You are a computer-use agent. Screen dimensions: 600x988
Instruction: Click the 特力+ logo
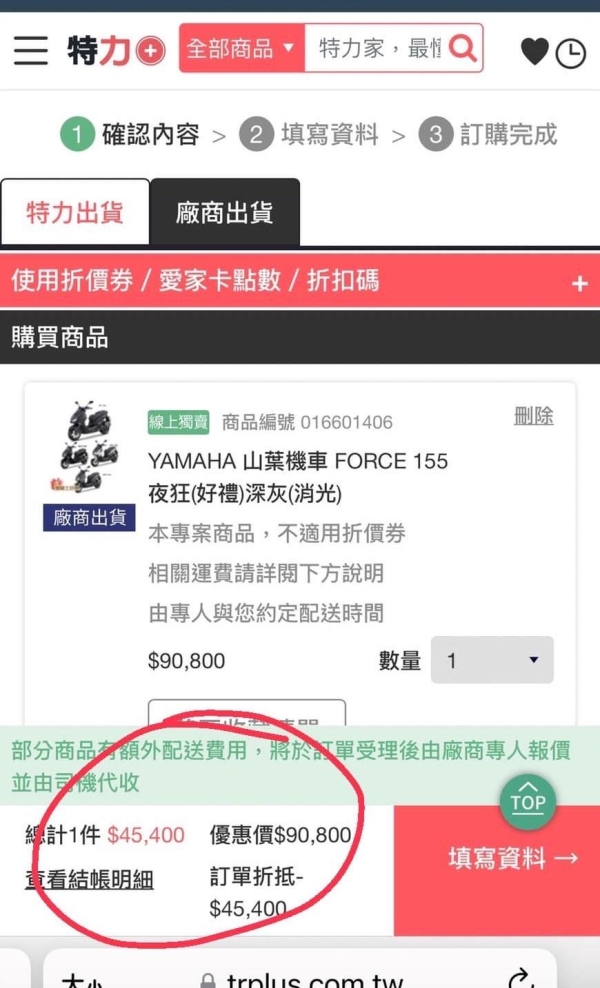tap(117, 50)
